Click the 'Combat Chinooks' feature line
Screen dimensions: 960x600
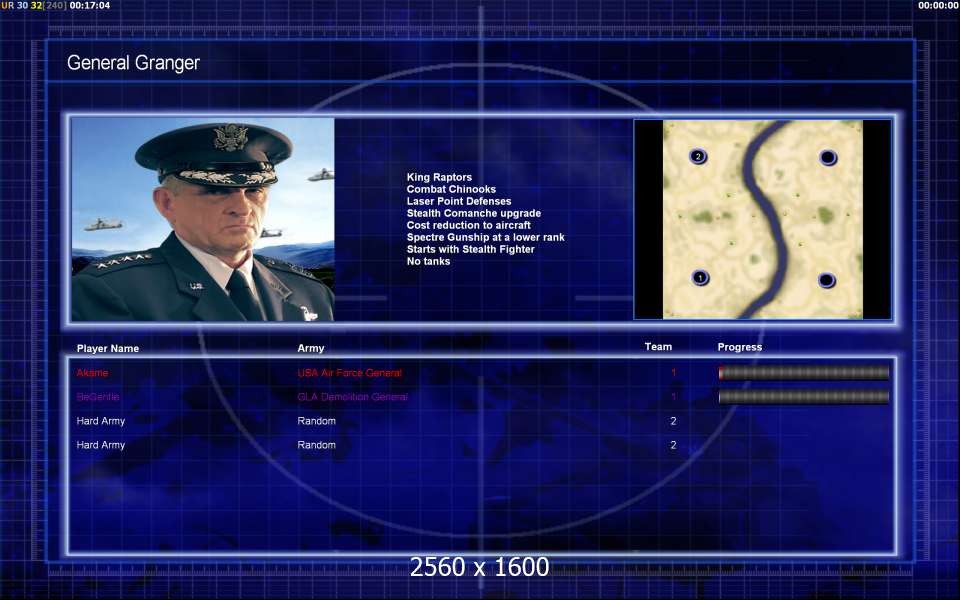(x=451, y=189)
